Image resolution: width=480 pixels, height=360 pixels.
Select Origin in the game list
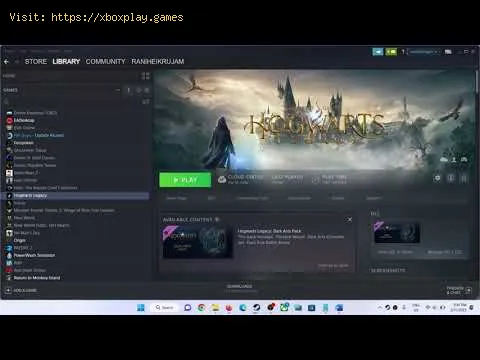pyautogui.click(x=19, y=240)
